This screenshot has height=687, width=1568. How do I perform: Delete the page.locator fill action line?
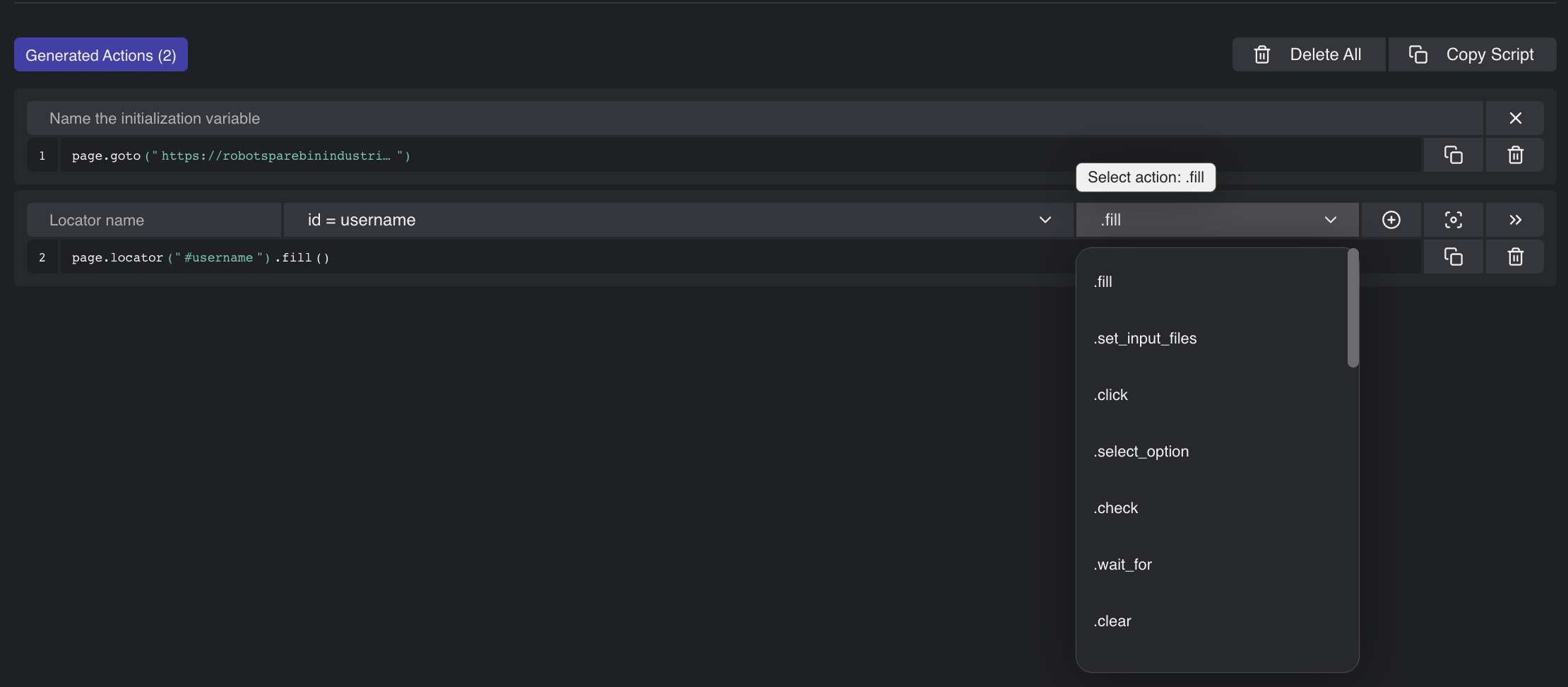[1515, 257]
